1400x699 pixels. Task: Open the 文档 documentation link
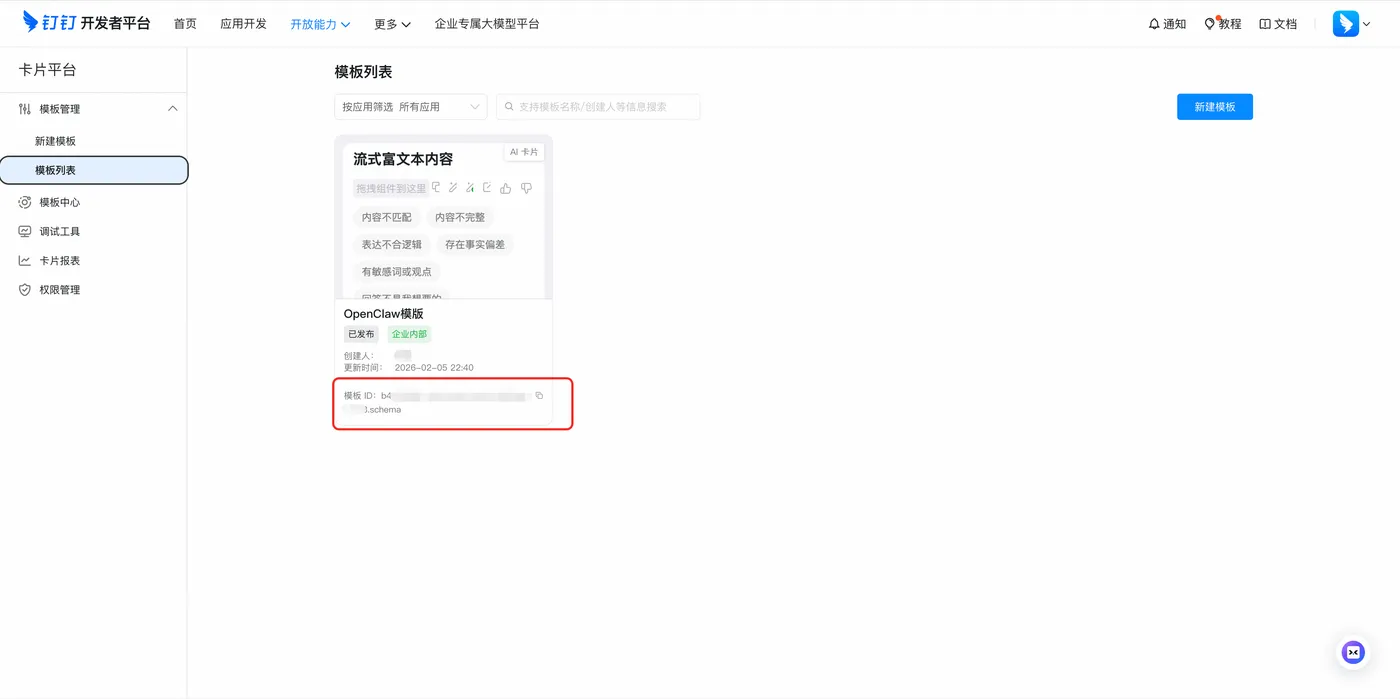(x=1285, y=24)
